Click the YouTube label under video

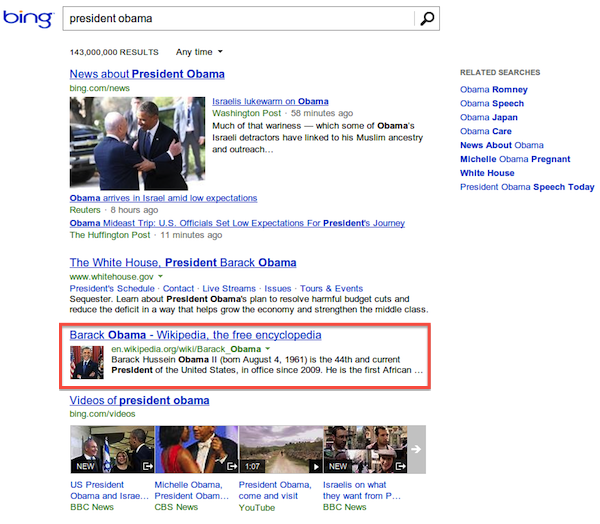[x=257, y=508]
